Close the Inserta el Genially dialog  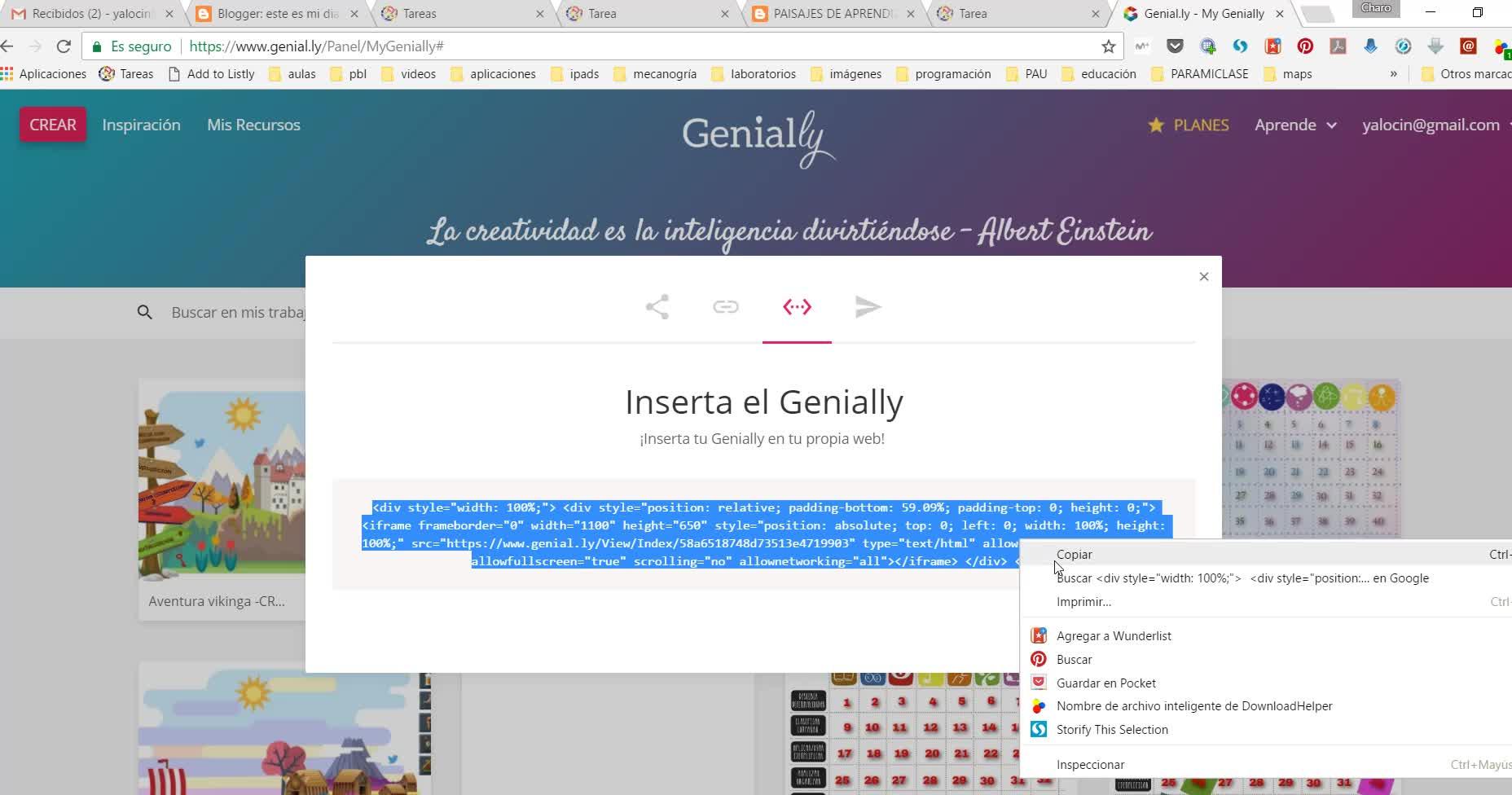(x=1204, y=277)
